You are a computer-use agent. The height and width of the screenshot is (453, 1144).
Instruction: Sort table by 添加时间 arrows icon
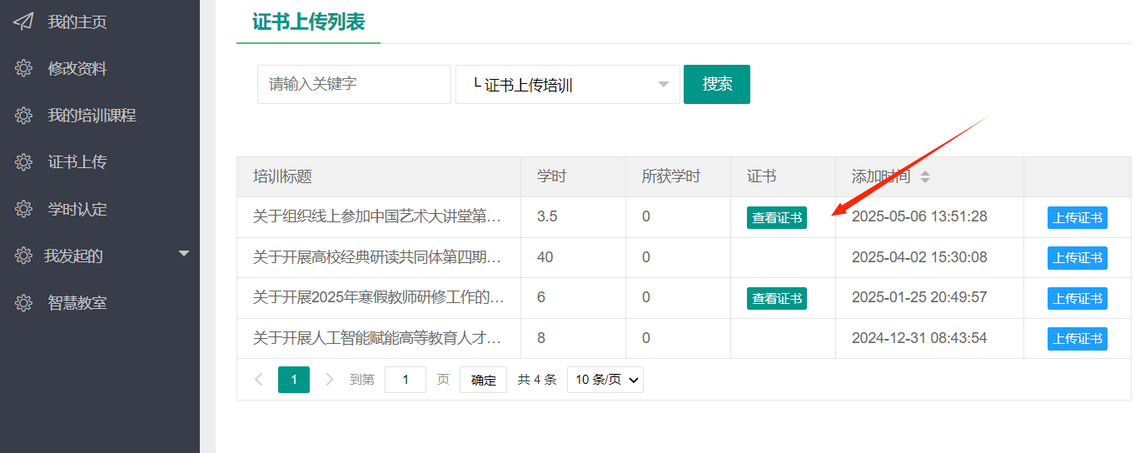(x=925, y=177)
